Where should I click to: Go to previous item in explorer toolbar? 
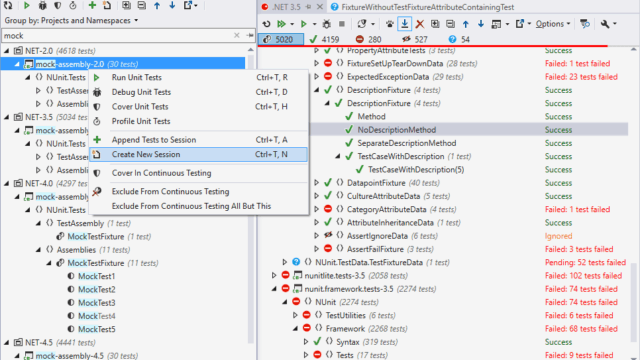click(x=157, y=5)
